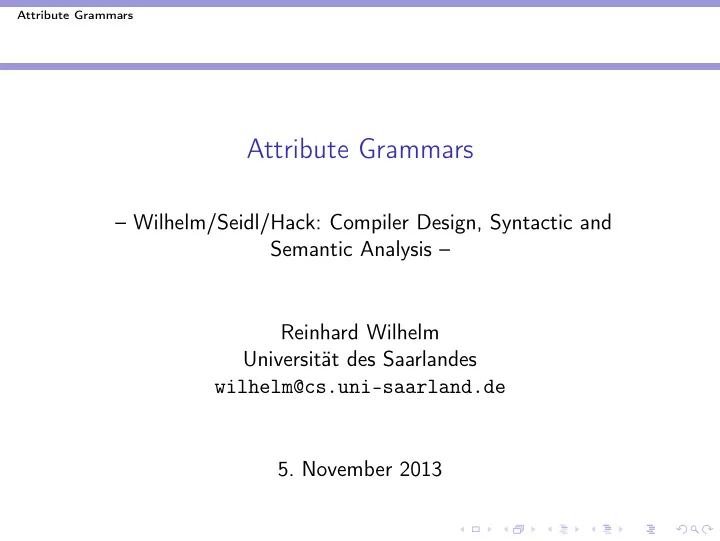The width and height of the screenshot is (720, 541).
Task: Go forward with the redo-style arrow
Action: pos(708,530)
